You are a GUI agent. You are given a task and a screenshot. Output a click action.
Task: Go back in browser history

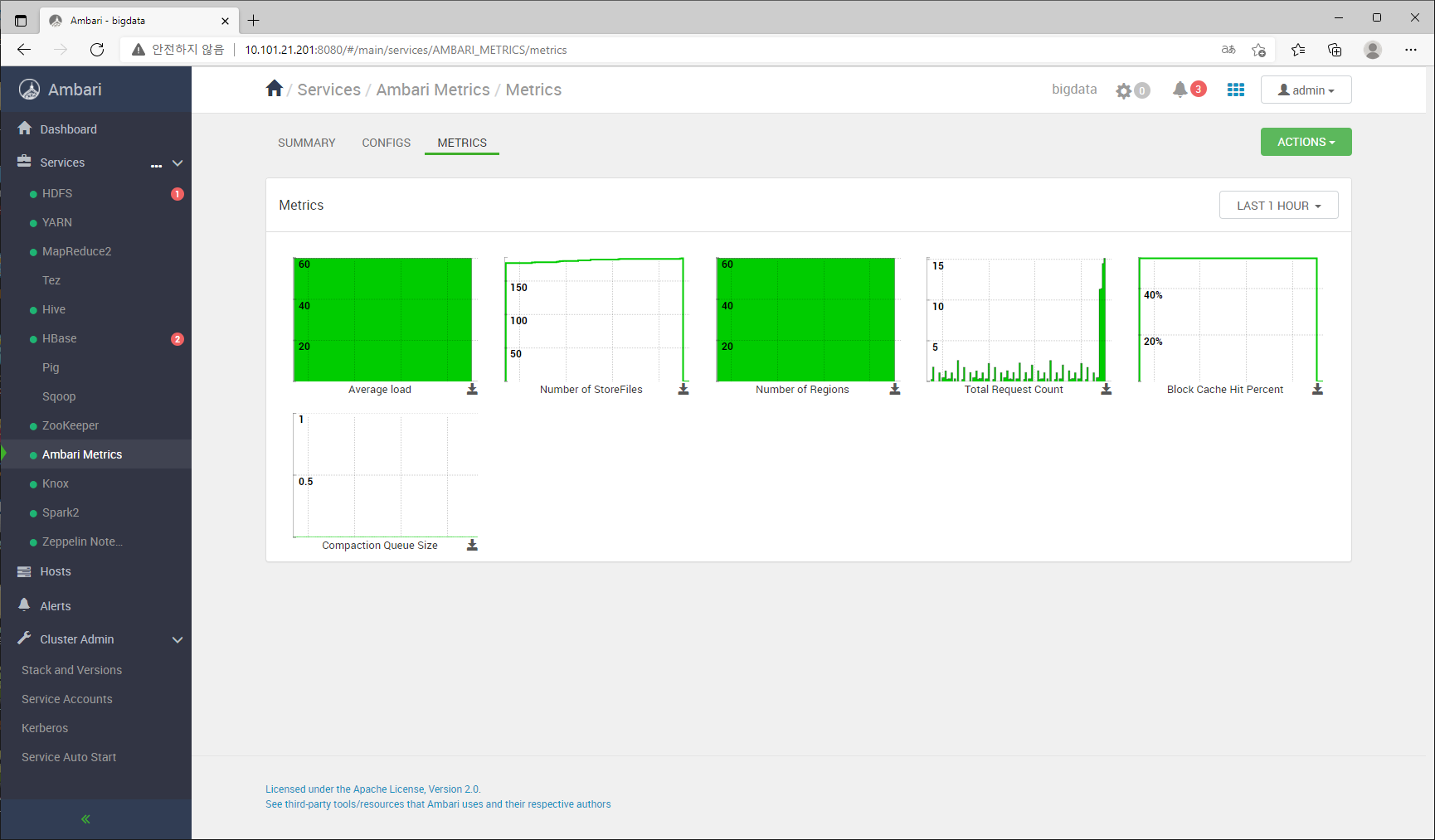24,50
